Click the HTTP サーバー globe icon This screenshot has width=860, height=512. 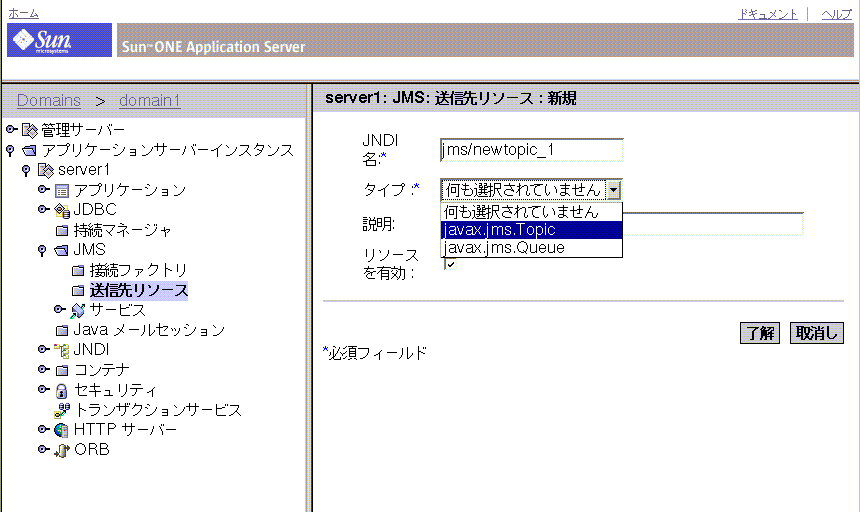(x=61, y=430)
